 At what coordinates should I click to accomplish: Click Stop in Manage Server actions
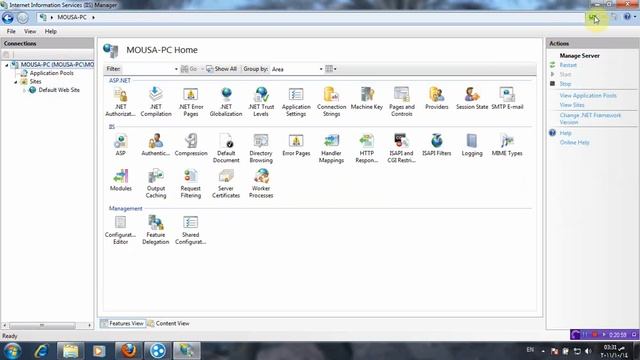click(x=565, y=84)
